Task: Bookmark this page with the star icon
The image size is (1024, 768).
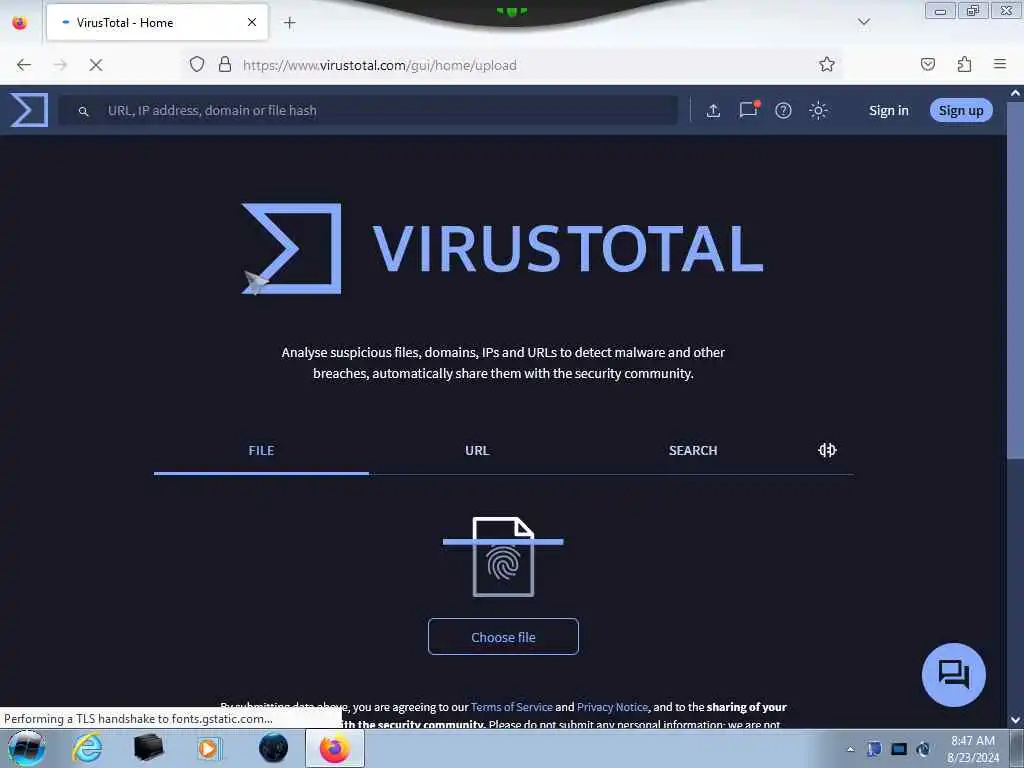Action: pos(827,65)
